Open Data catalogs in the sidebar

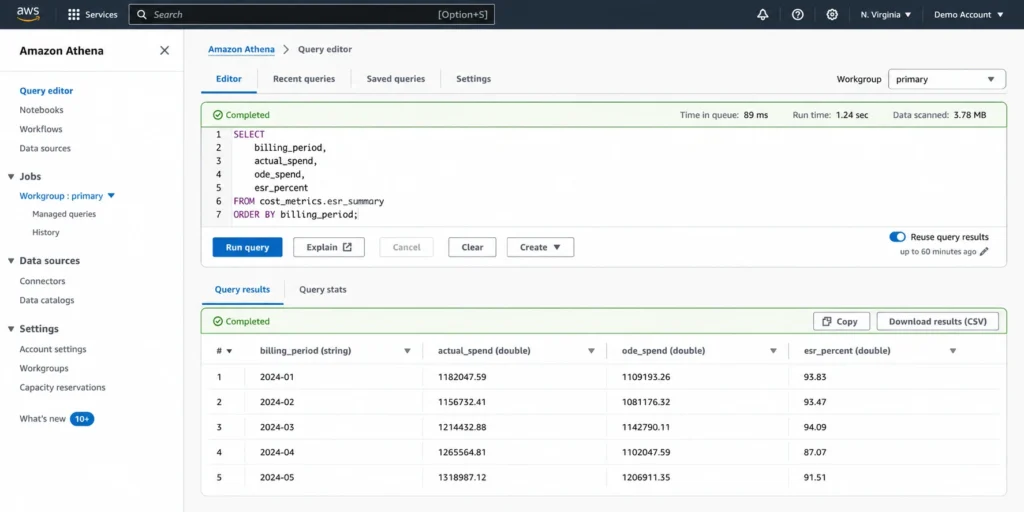pyautogui.click(x=47, y=300)
